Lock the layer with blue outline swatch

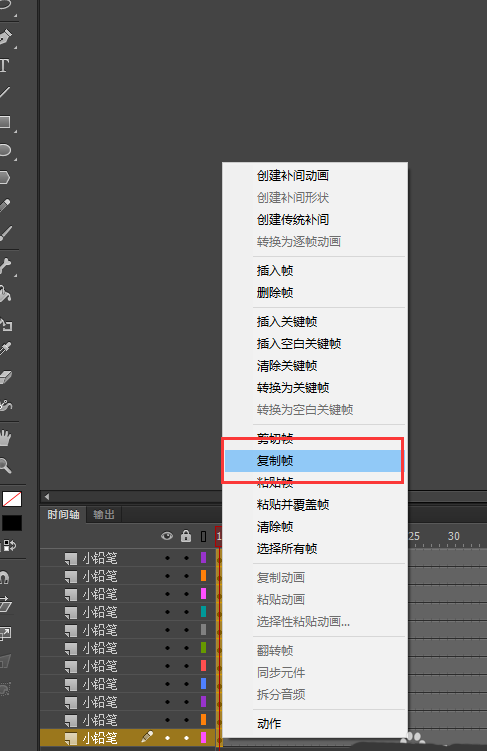tap(186, 684)
